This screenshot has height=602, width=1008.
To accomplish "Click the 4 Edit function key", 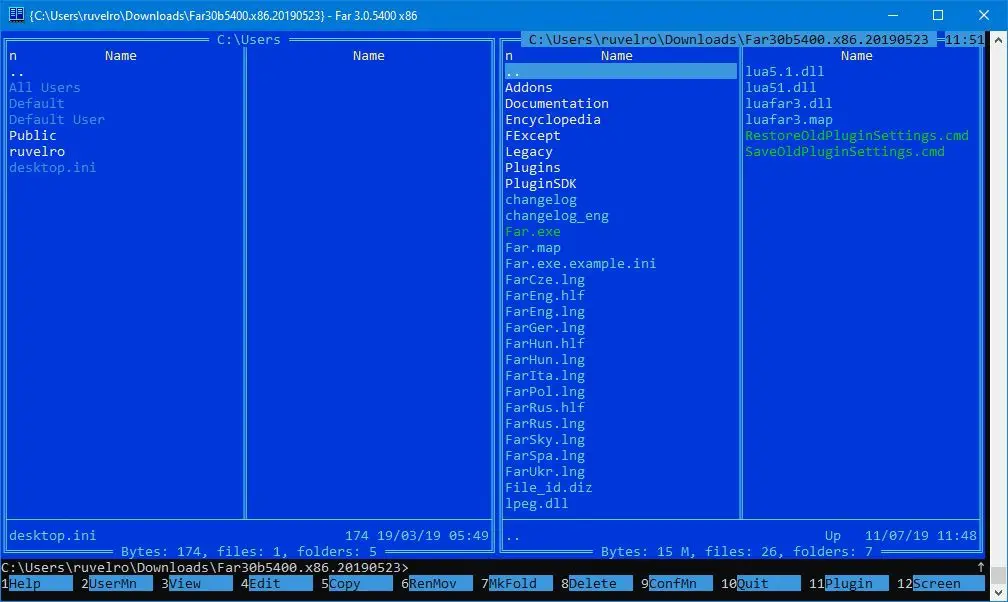I will click(x=276, y=583).
